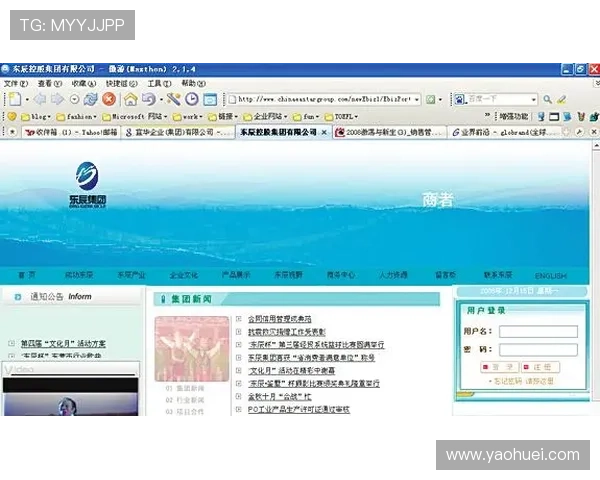This screenshot has height=480, width=600.
Task: Click the black window icon beside 增强功能
Action: pyautogui.click(x=554, y=117)
